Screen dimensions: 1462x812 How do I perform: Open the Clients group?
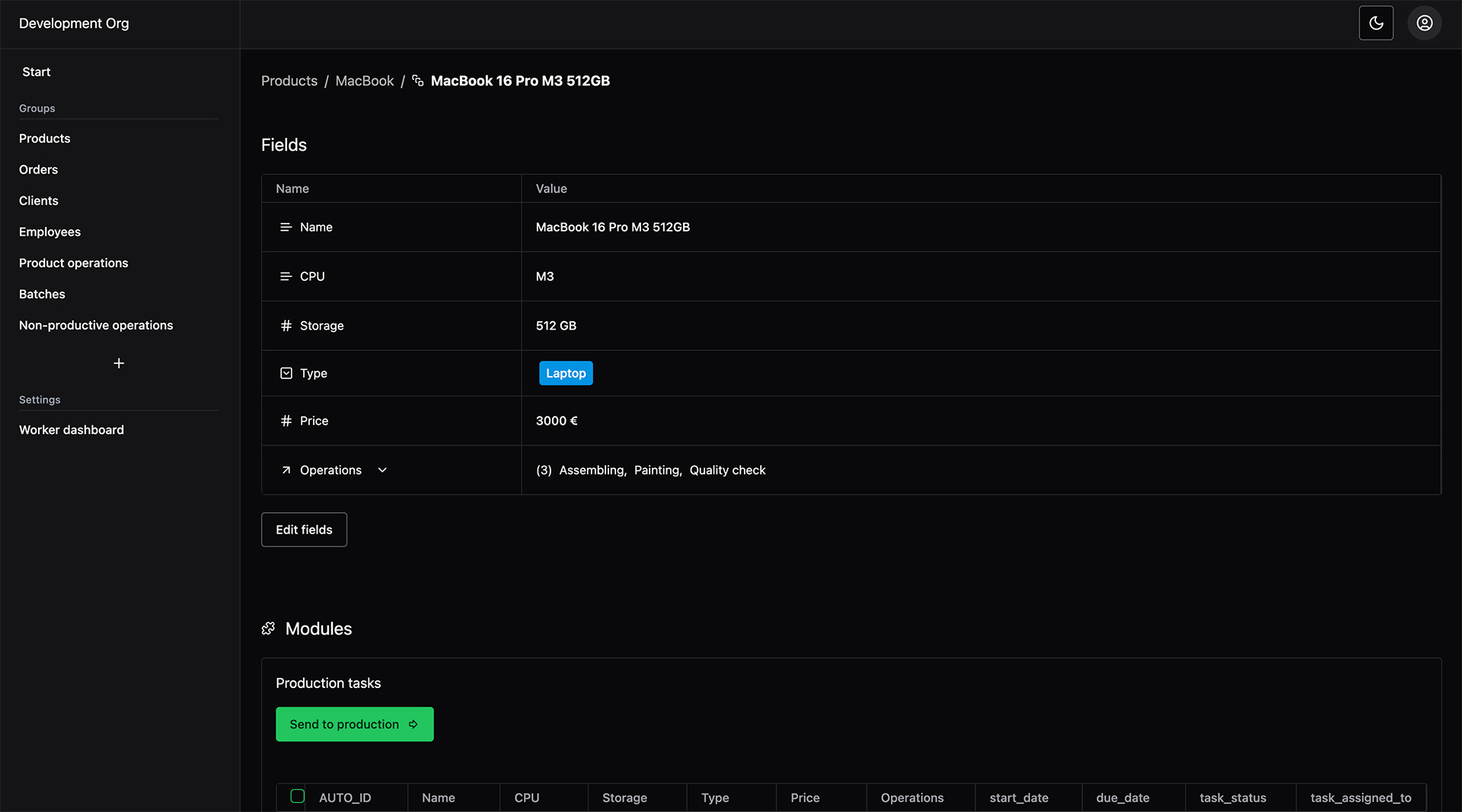(39, 201)
